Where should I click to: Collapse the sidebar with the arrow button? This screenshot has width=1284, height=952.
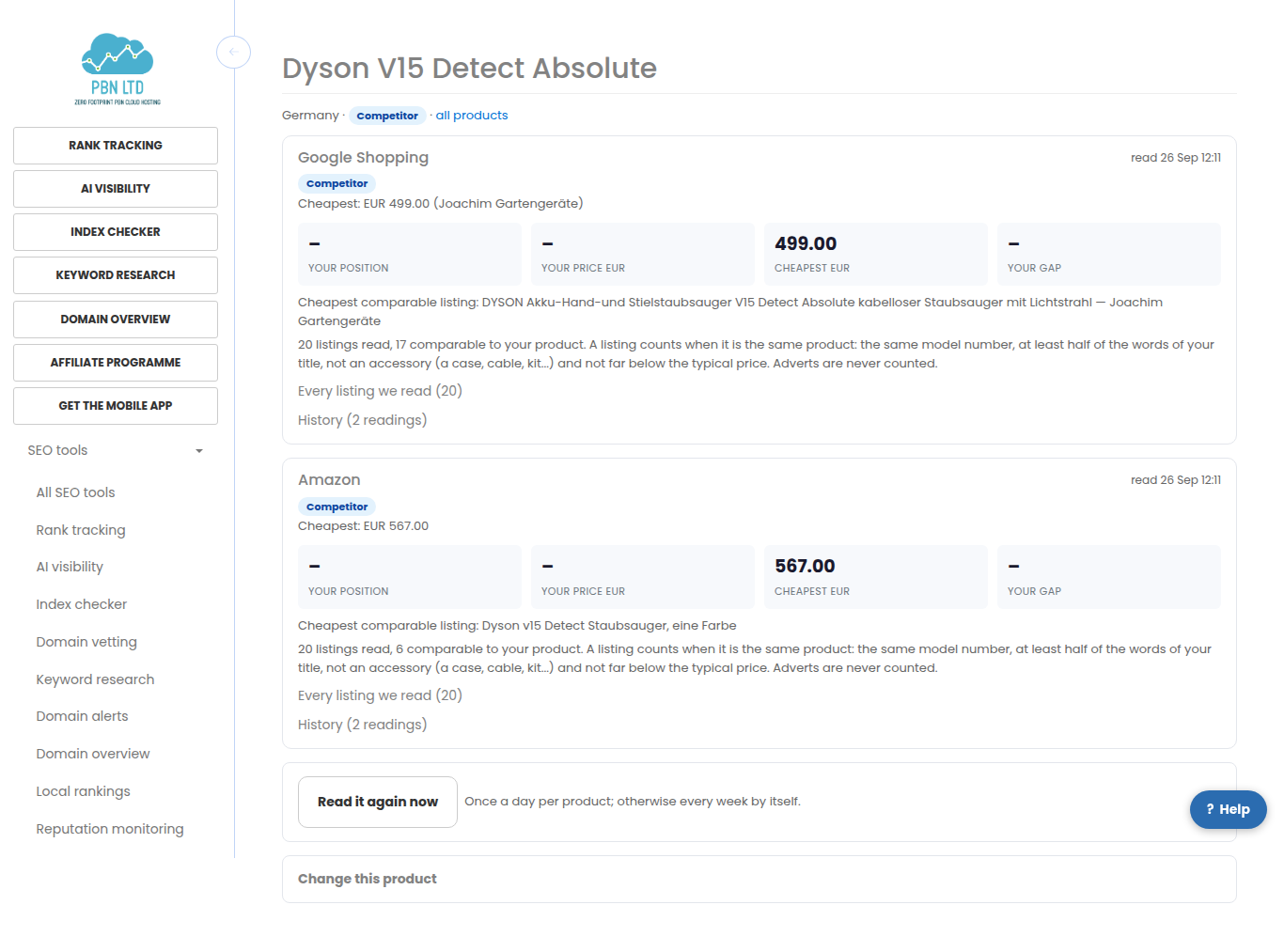233,52
